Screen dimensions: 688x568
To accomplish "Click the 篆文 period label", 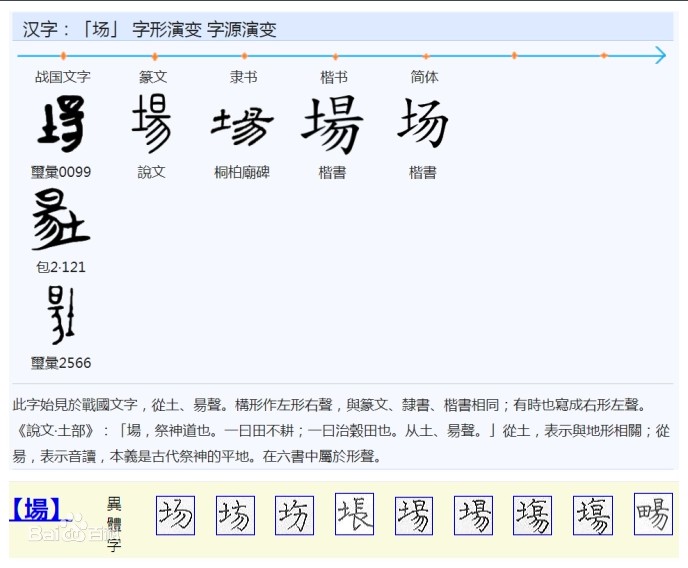I will coord(153,77).
